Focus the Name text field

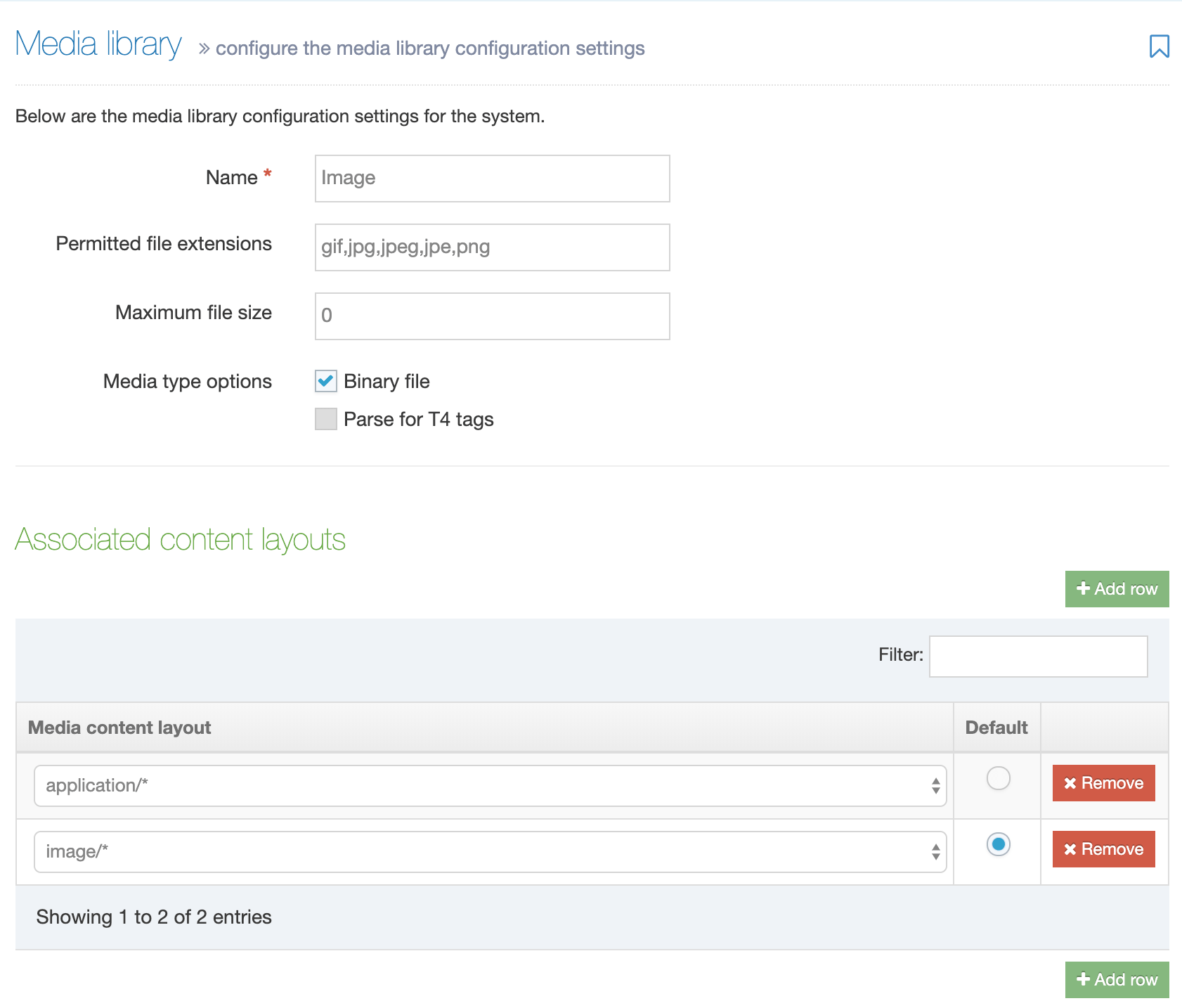coord(492,179)
